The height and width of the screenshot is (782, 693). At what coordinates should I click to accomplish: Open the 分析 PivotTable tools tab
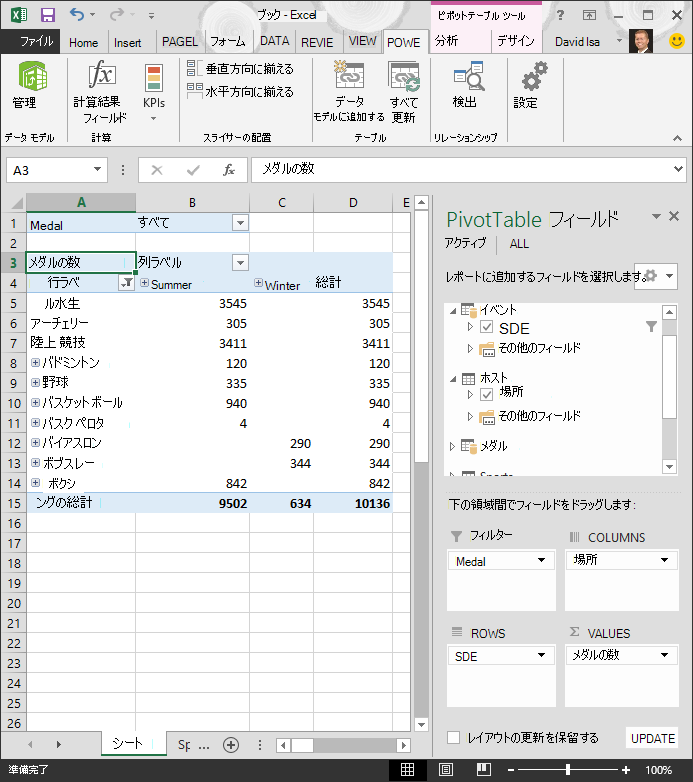[x=447, y=41]
